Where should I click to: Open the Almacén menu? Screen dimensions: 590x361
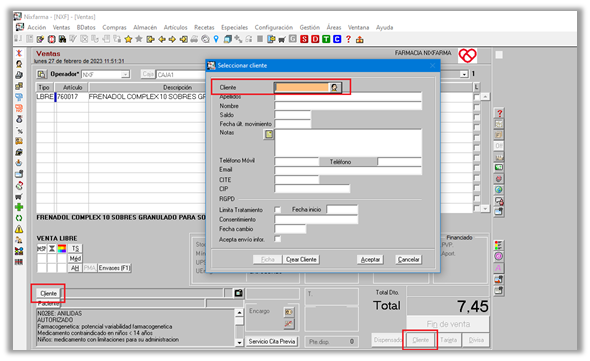click(x=145, y=27)
